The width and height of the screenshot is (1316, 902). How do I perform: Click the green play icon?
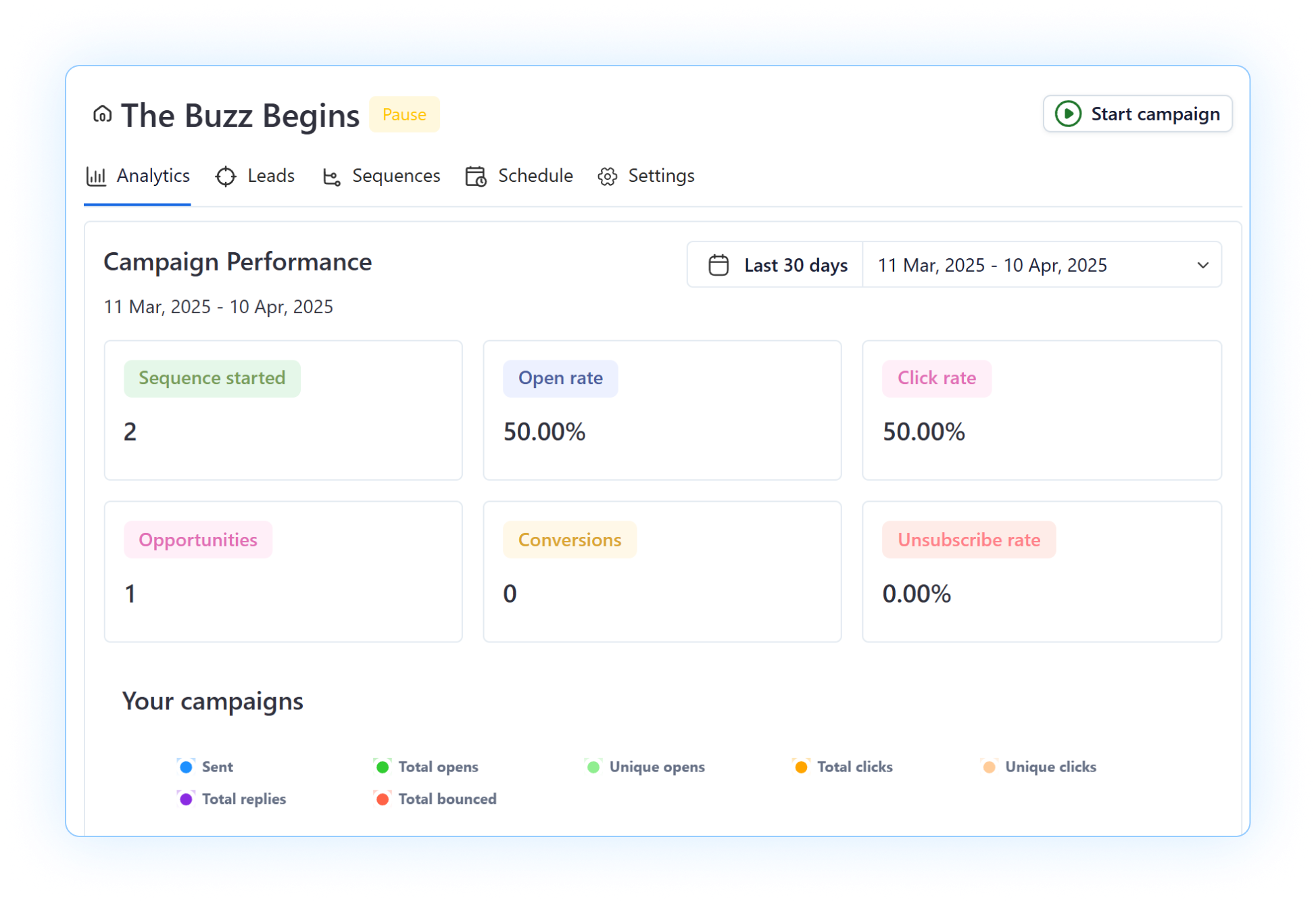coord(1068,114)
